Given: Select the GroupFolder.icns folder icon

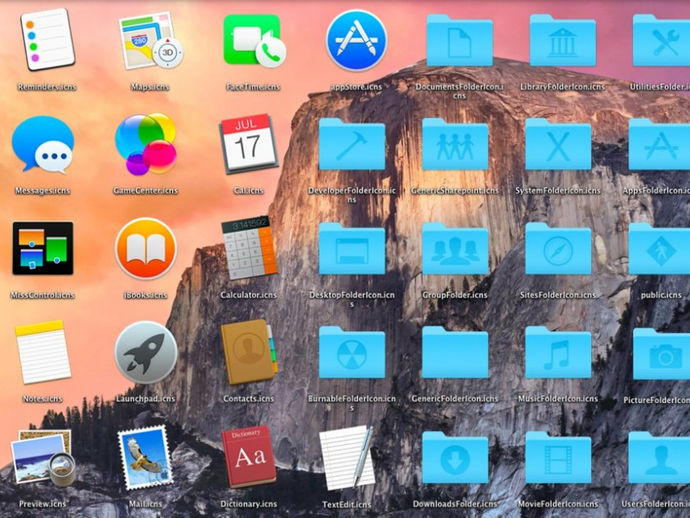Looking at the screenshot, I should (455, 249).
